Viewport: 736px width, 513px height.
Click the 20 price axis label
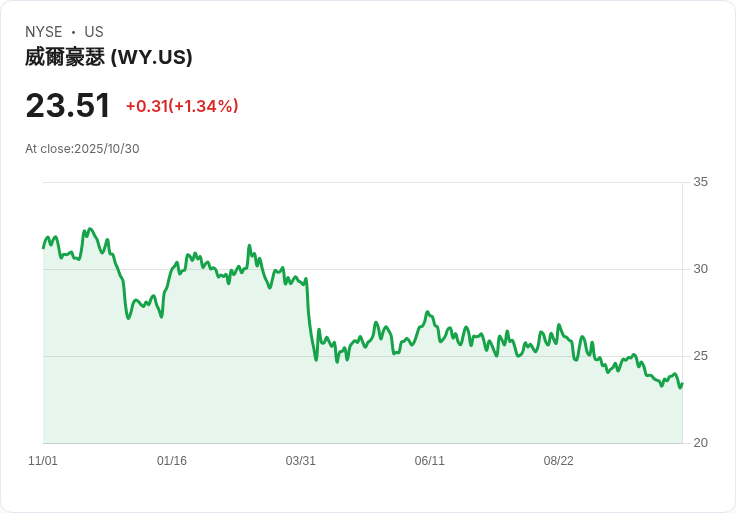(x=700, y=443)
